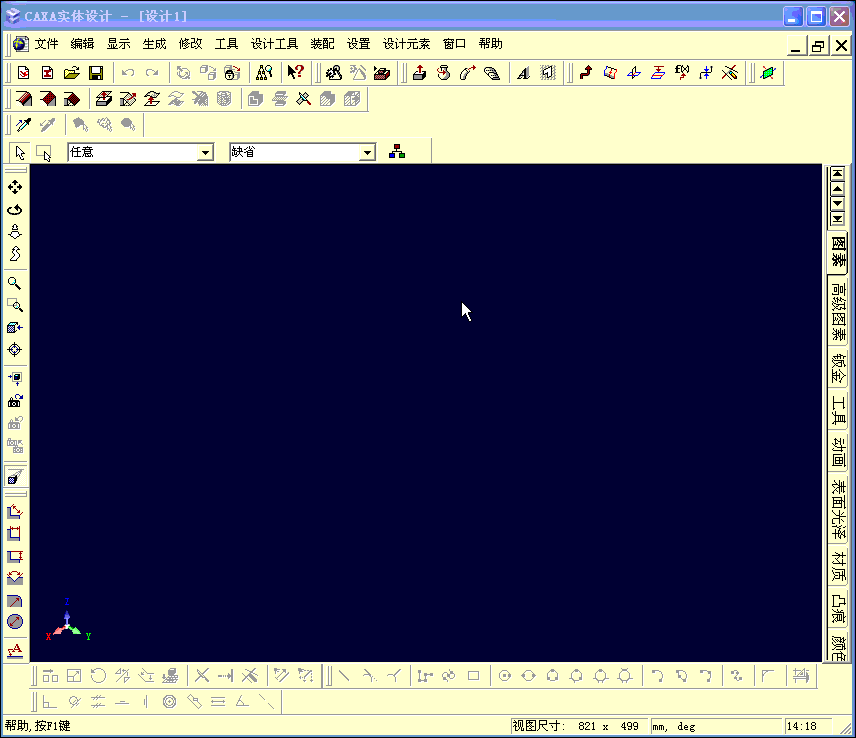This screenshot has width=856, height=738.
Task: Click the target look-at camera icon
Action: coord(15,350)
